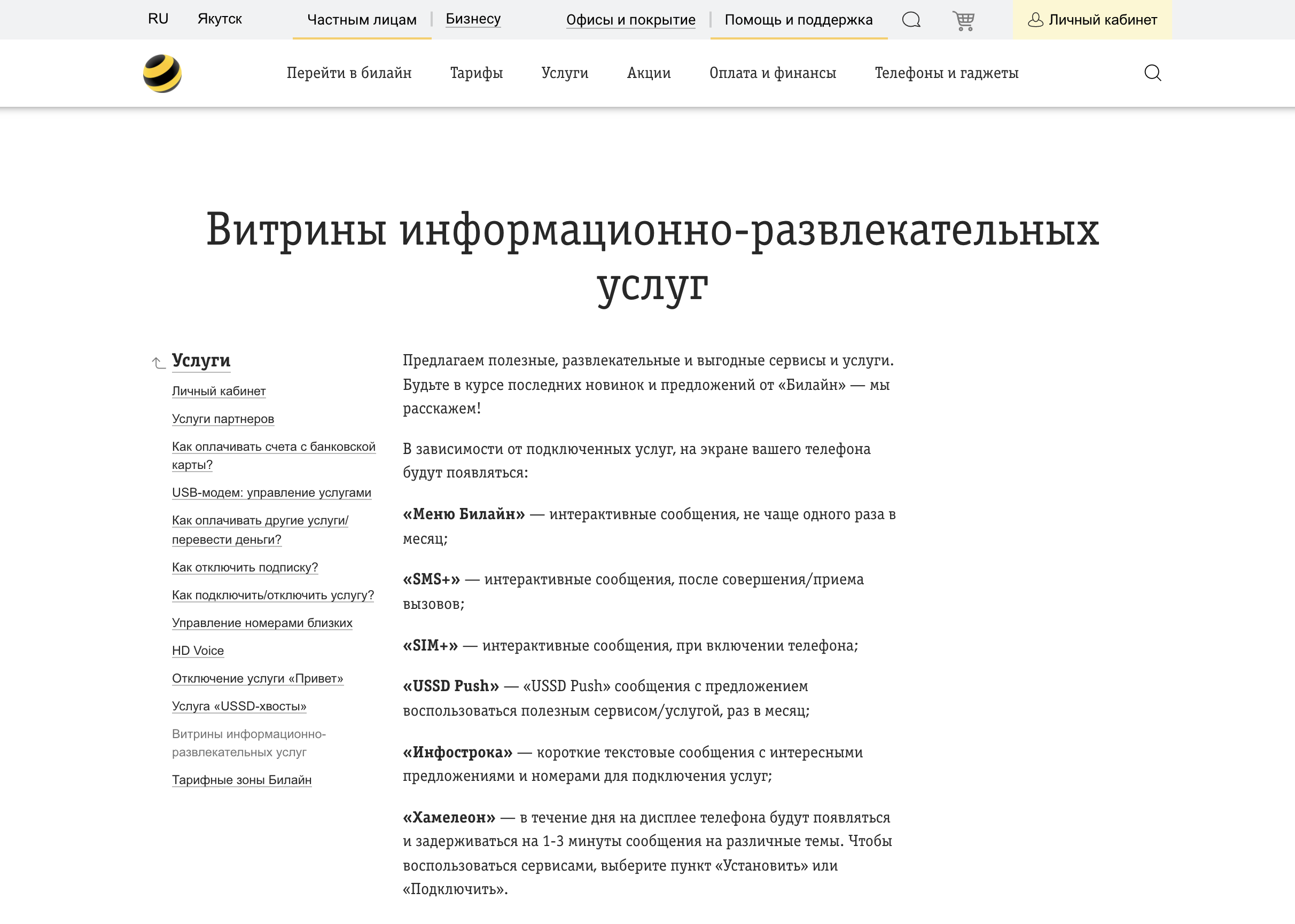Open the search with the magnifier icon
This screenshot has width=1295, height=924.
click(911, 19)
